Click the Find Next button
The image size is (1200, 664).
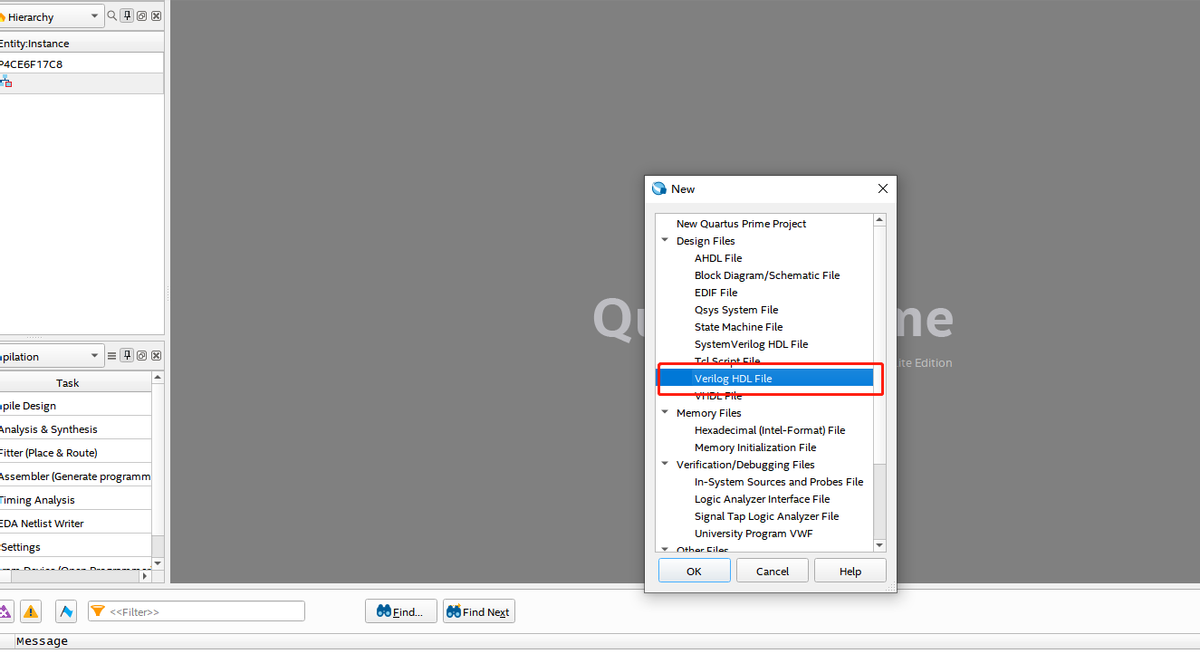point(479,612)
